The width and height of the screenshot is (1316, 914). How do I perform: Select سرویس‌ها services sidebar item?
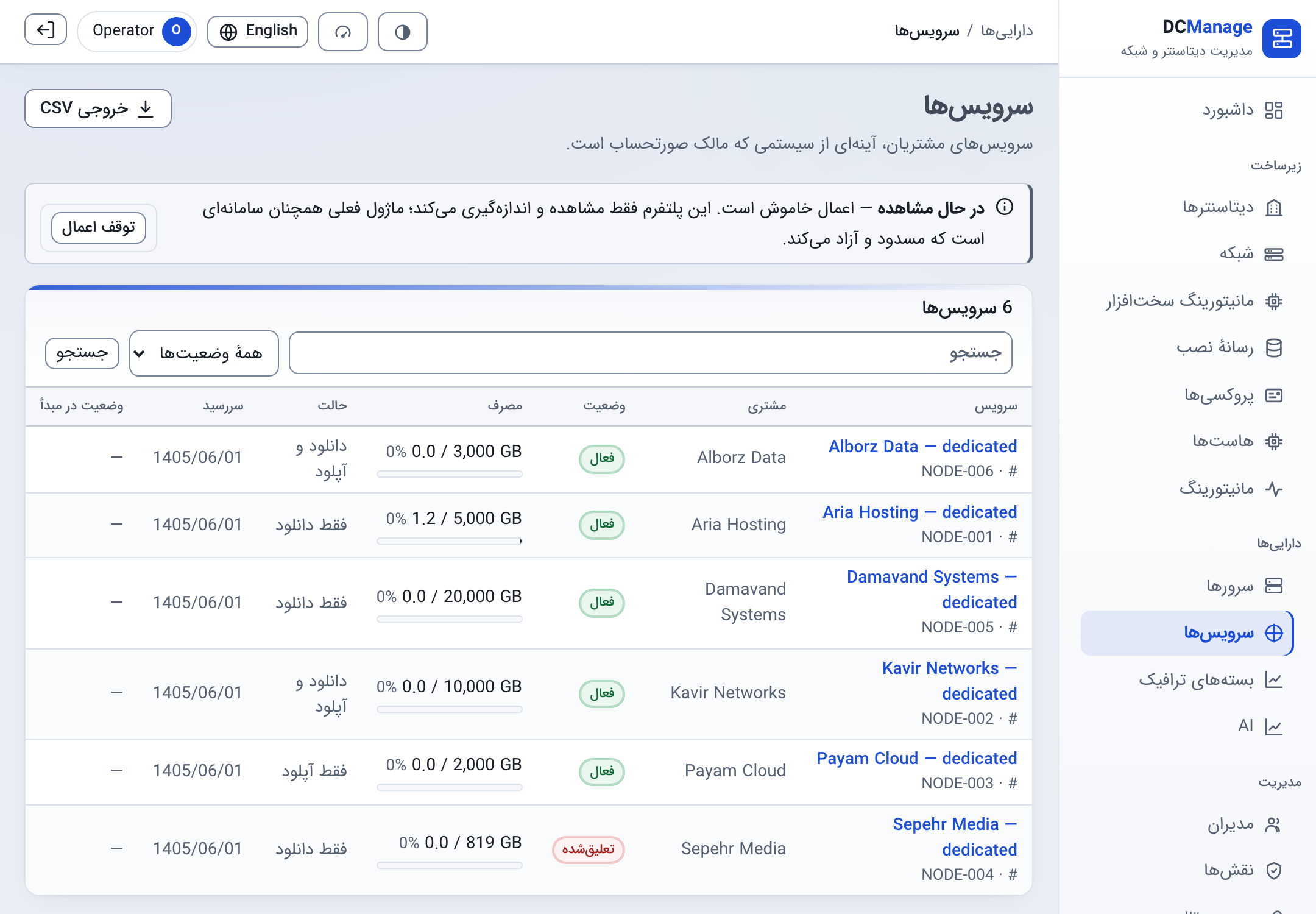[1187, 633]
